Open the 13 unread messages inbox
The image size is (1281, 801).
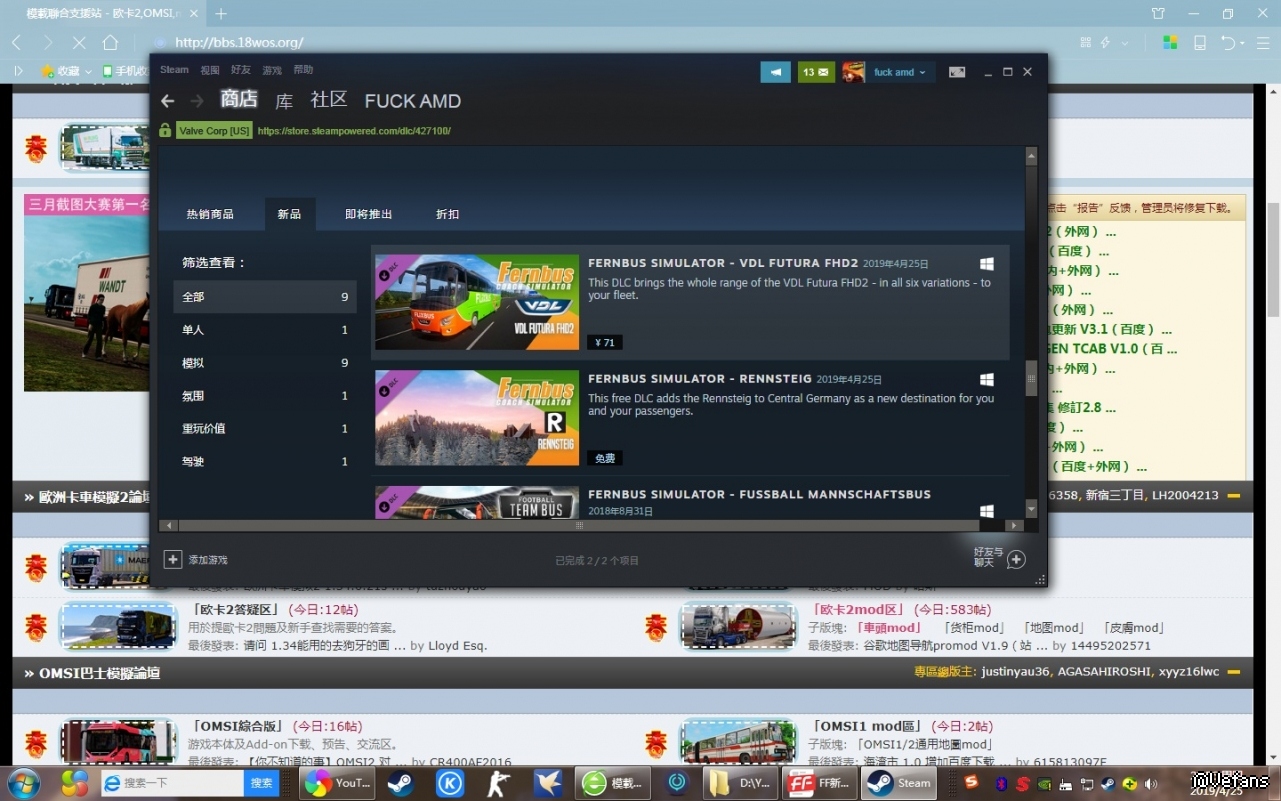[816, 72]
